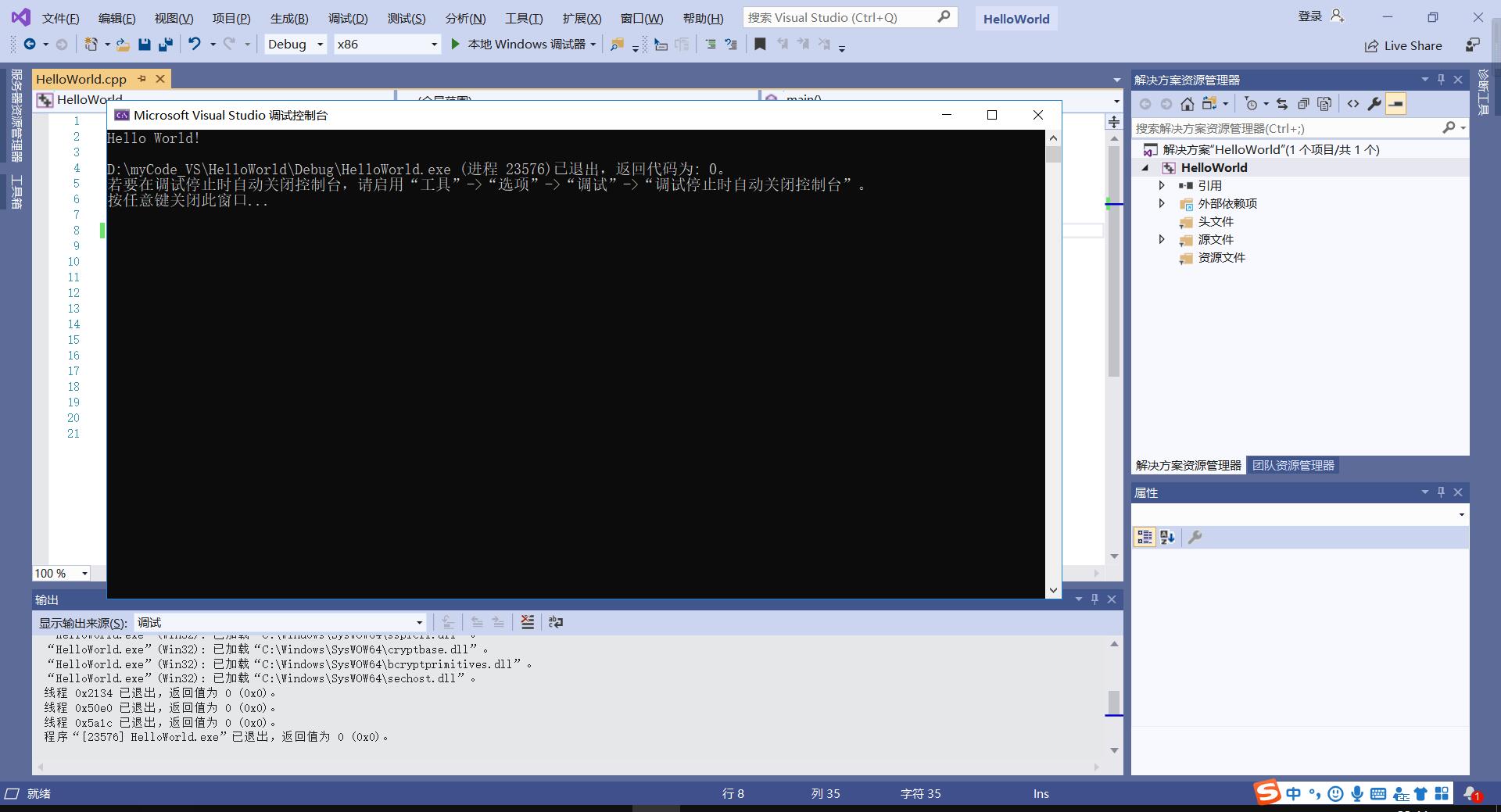Open Properties wrench in Solution Explorer toolbar
The width and height of the screenshot is (1501, 812).
(x=1374, y=104)
